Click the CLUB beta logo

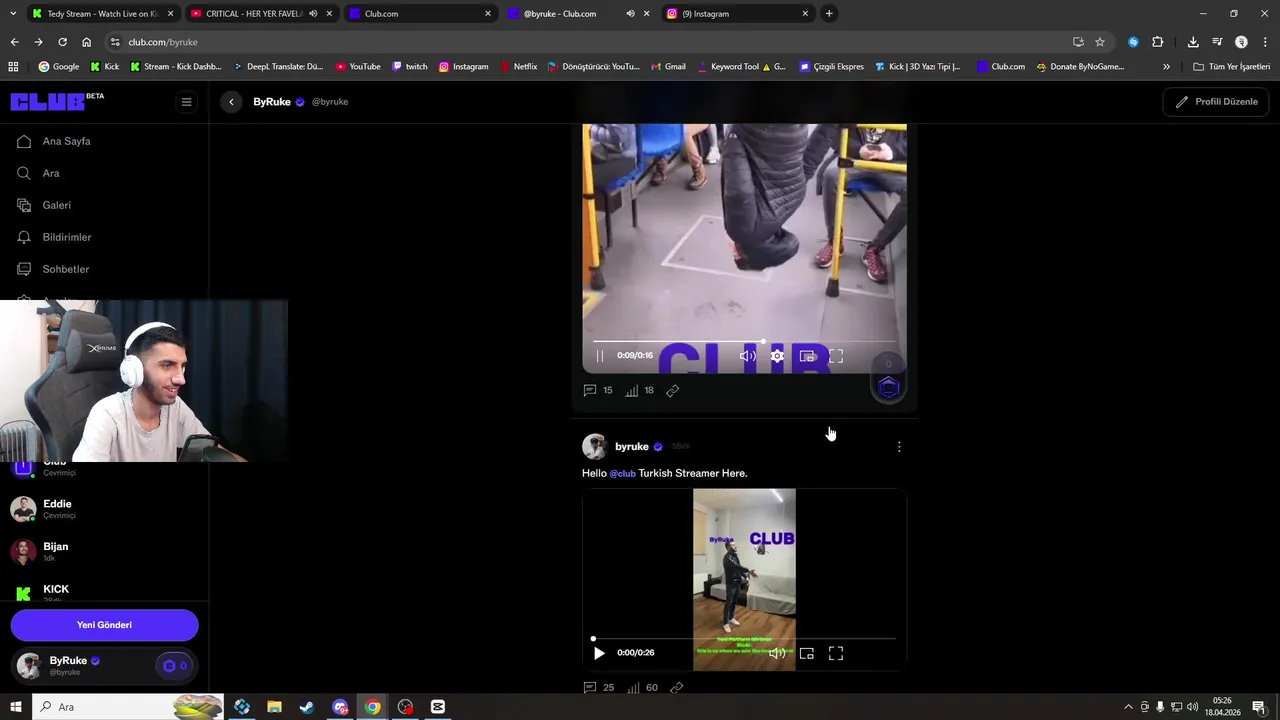point(57,101)
